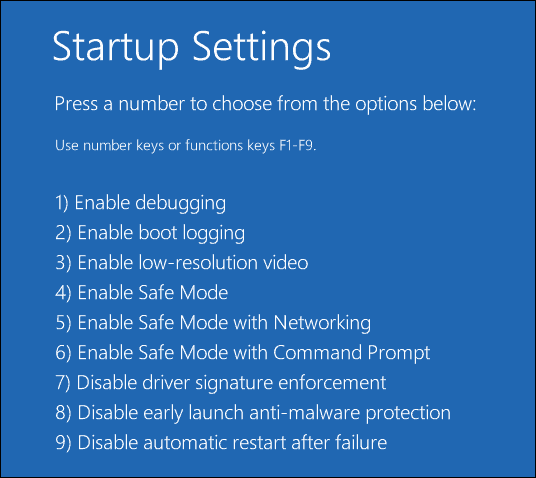Click the number 9) beside automatic restart
This screenshot has height=478, width=536.
tap(63, 443)
